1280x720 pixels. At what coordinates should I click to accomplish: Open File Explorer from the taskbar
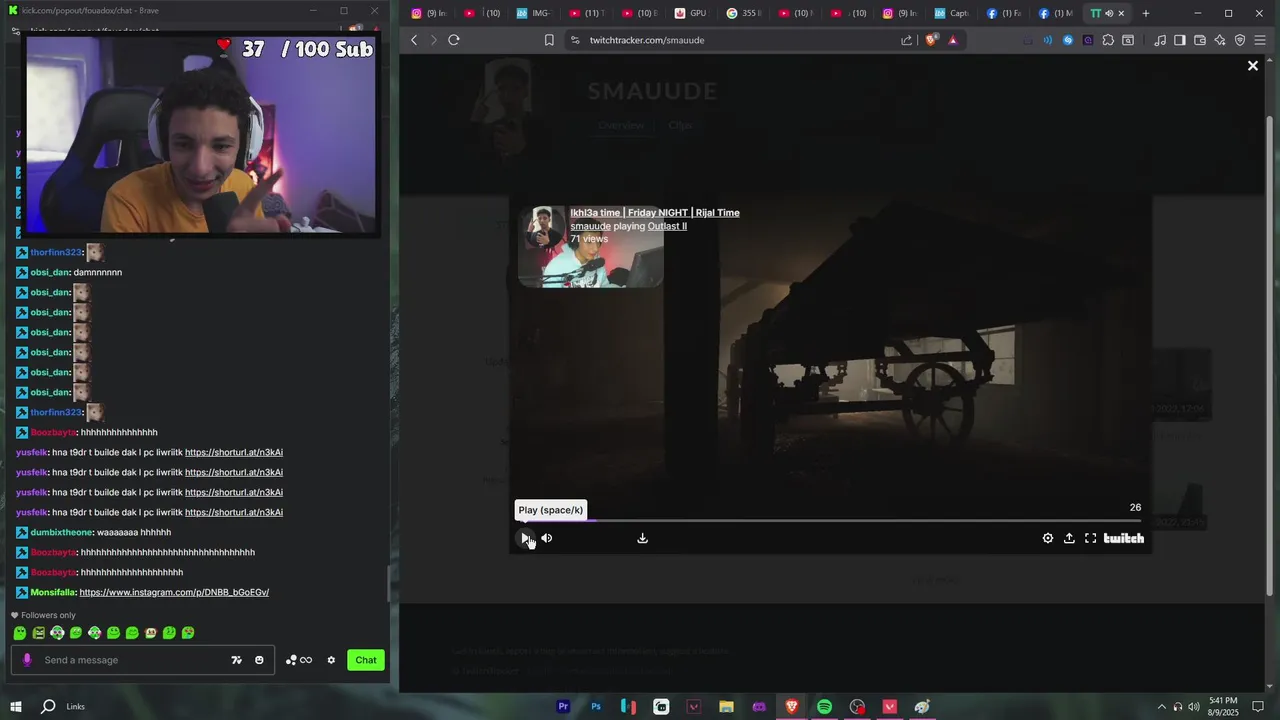[726, 707]
